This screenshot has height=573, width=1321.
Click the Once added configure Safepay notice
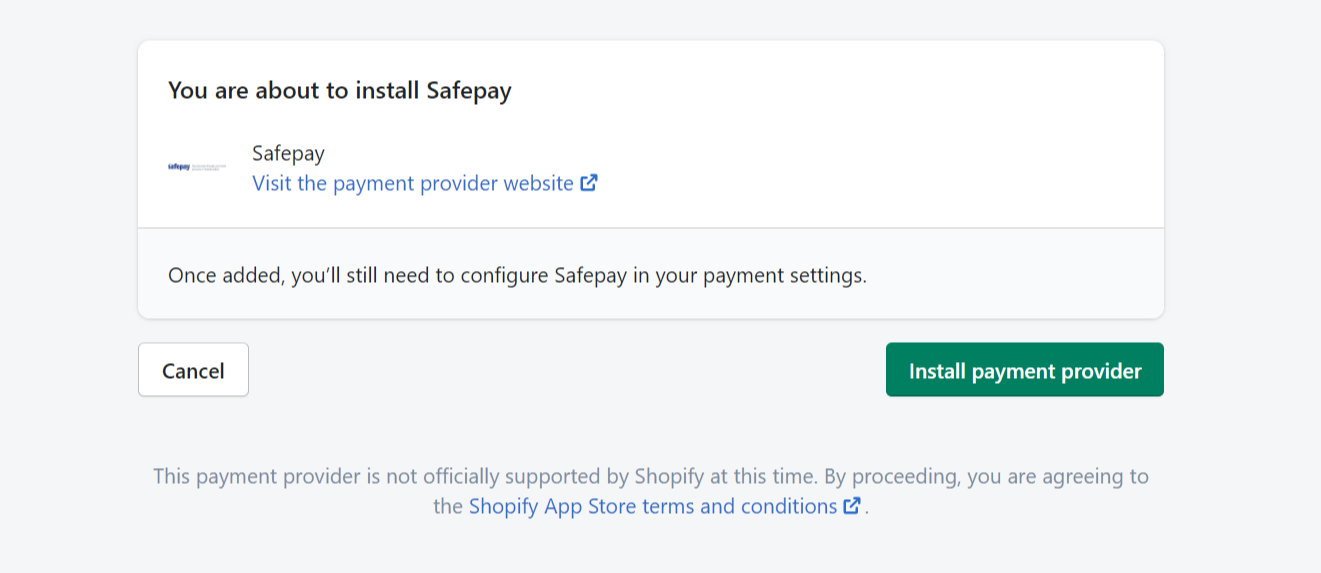[x=517, y=276]
